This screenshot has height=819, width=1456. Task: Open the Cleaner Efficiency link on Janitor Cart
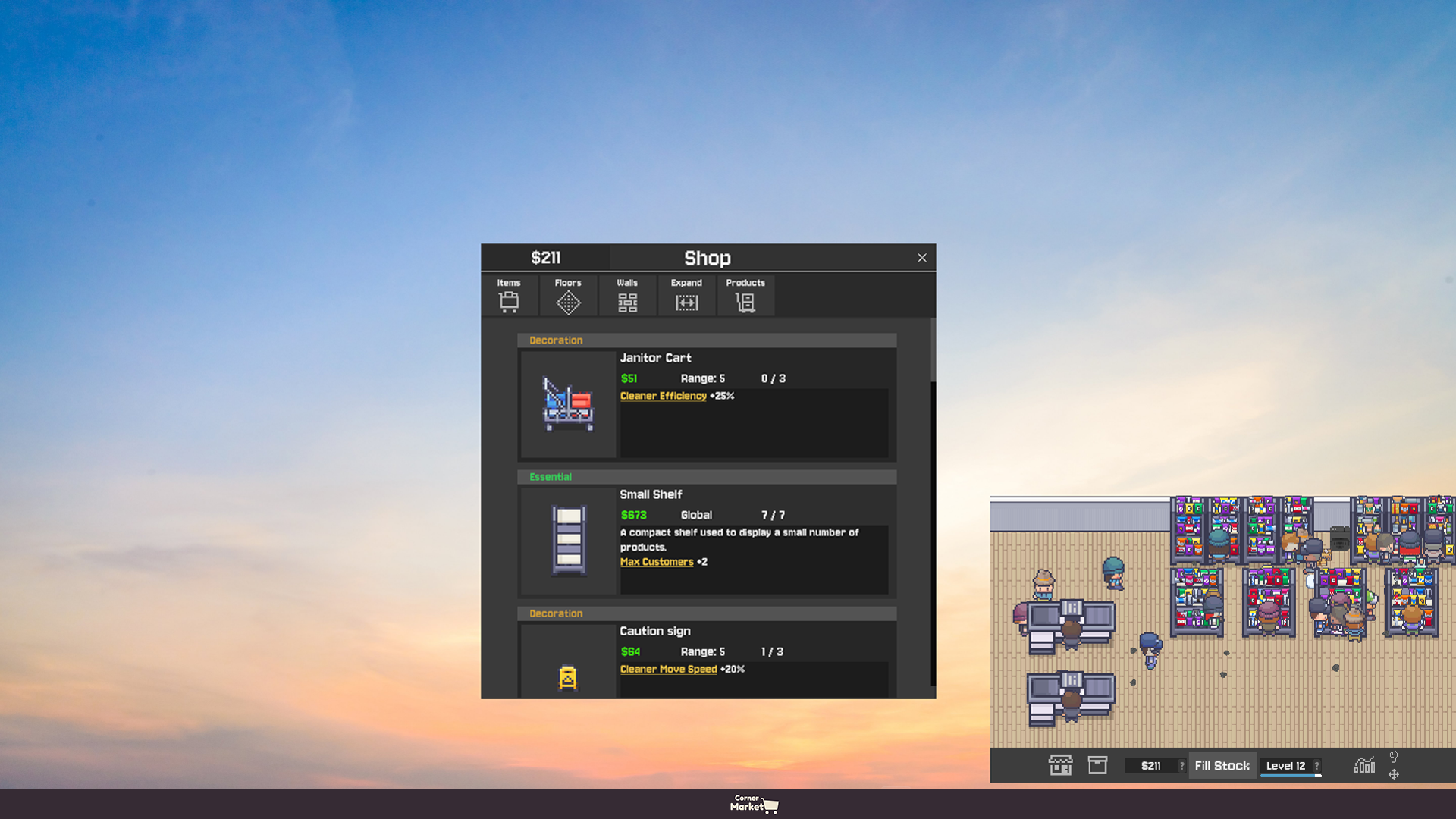point(663,395)
